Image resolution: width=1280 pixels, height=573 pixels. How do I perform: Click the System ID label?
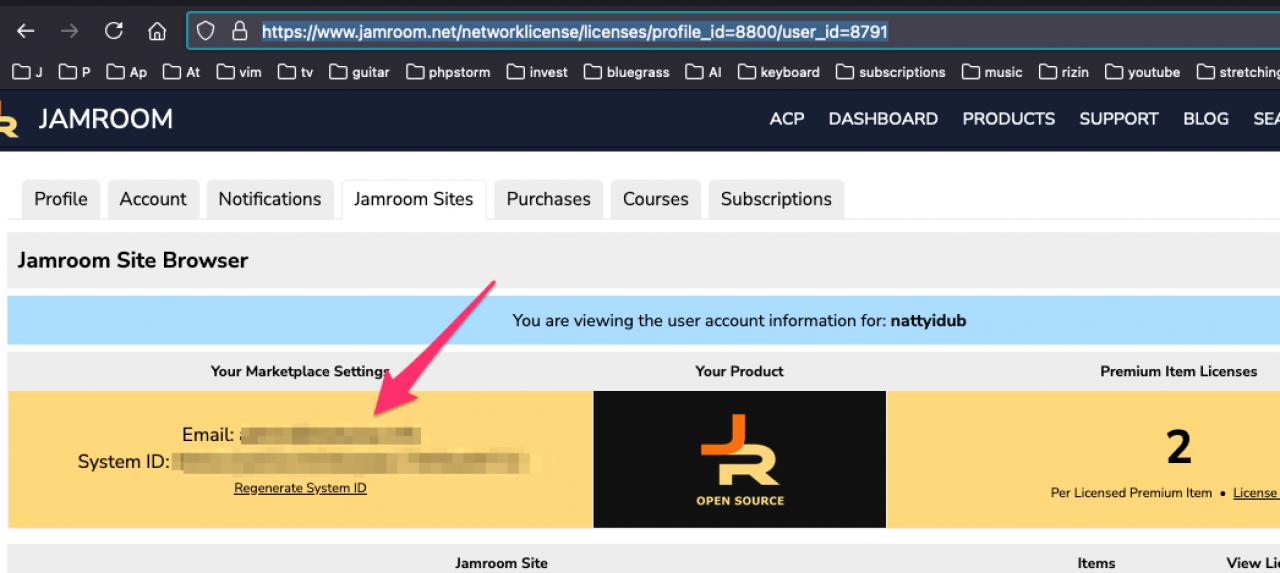123,462
